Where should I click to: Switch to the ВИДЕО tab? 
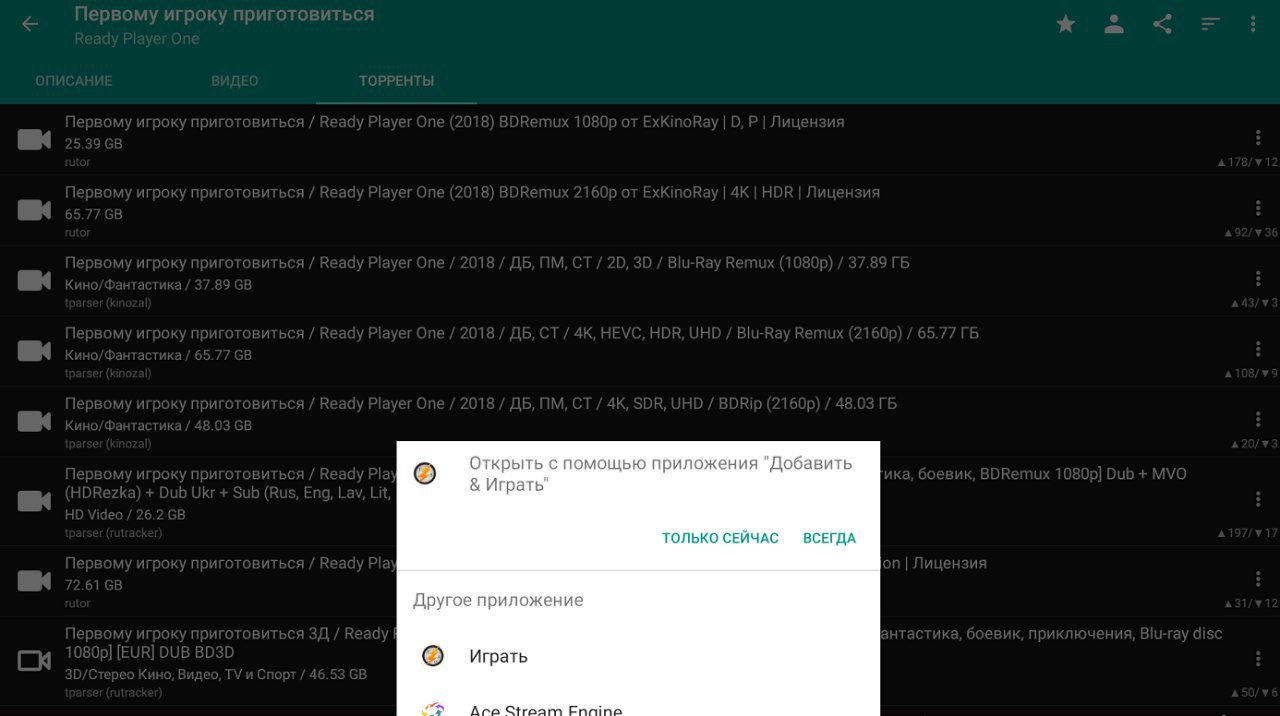tap(235, 81)
